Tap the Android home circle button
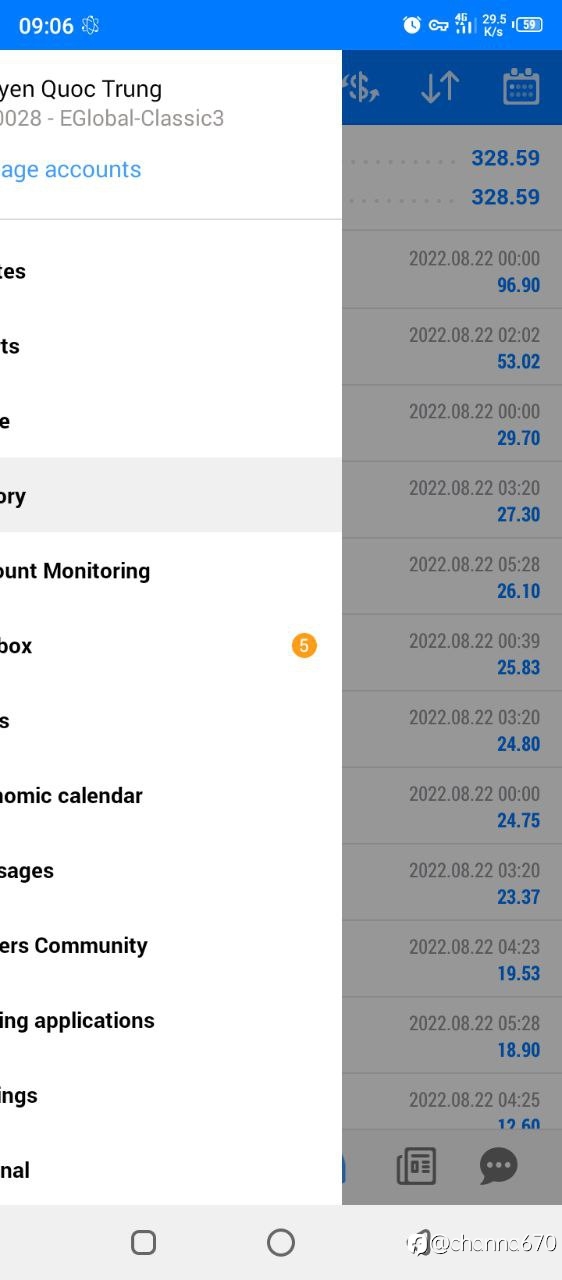Viewport: 562px width, 1280px height. coord(281,1242)
